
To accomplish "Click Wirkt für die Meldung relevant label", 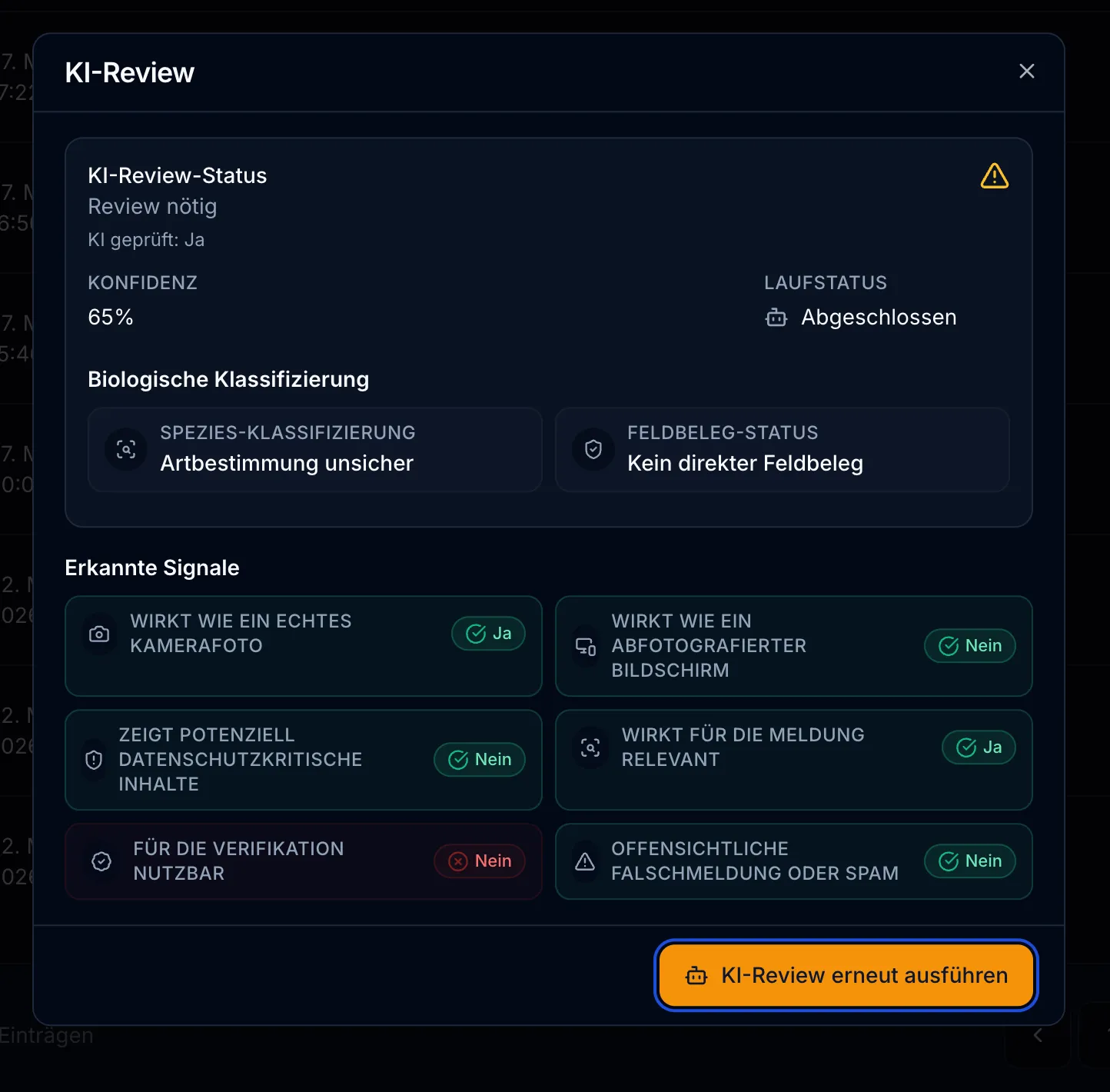I will (743, 747).
